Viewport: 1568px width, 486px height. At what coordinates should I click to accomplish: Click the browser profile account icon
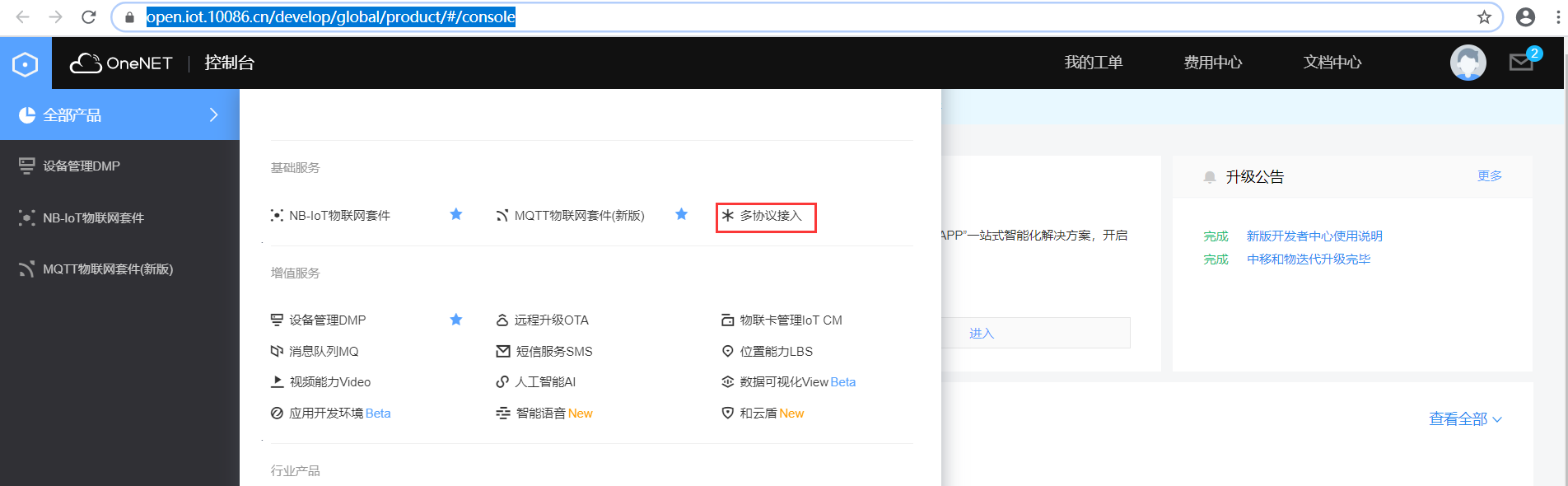[x=1525, y=17]
